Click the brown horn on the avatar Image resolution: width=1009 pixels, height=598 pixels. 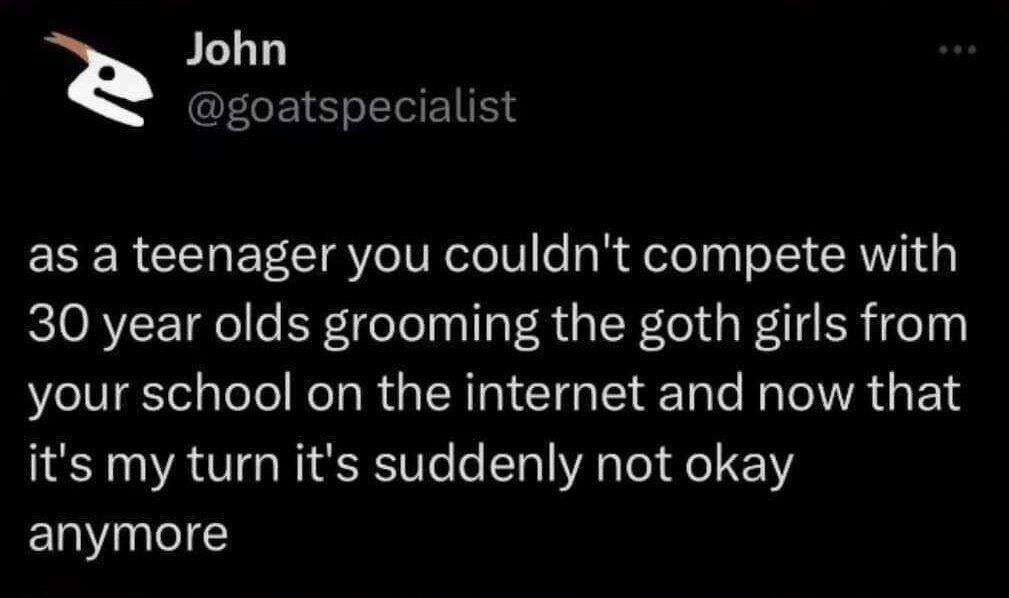pos(69,44)
